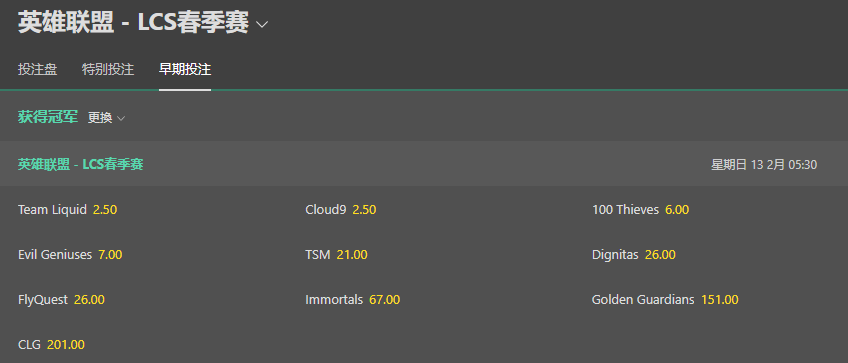Click the event date 星期日 13 2月 05:30

tap(764, 164)
